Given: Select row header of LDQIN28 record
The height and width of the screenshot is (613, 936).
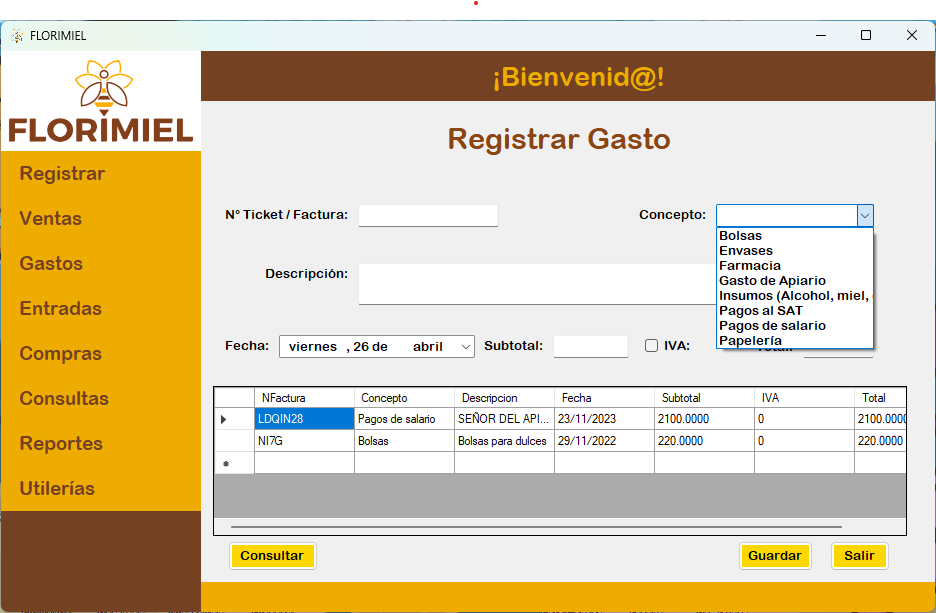Looking at the screenshot, I should 224,419.
